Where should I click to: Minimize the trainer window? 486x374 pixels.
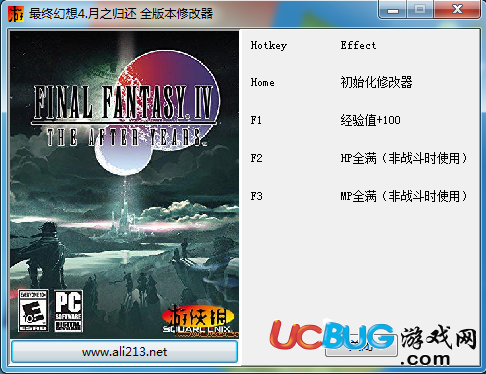click(393, 10)
